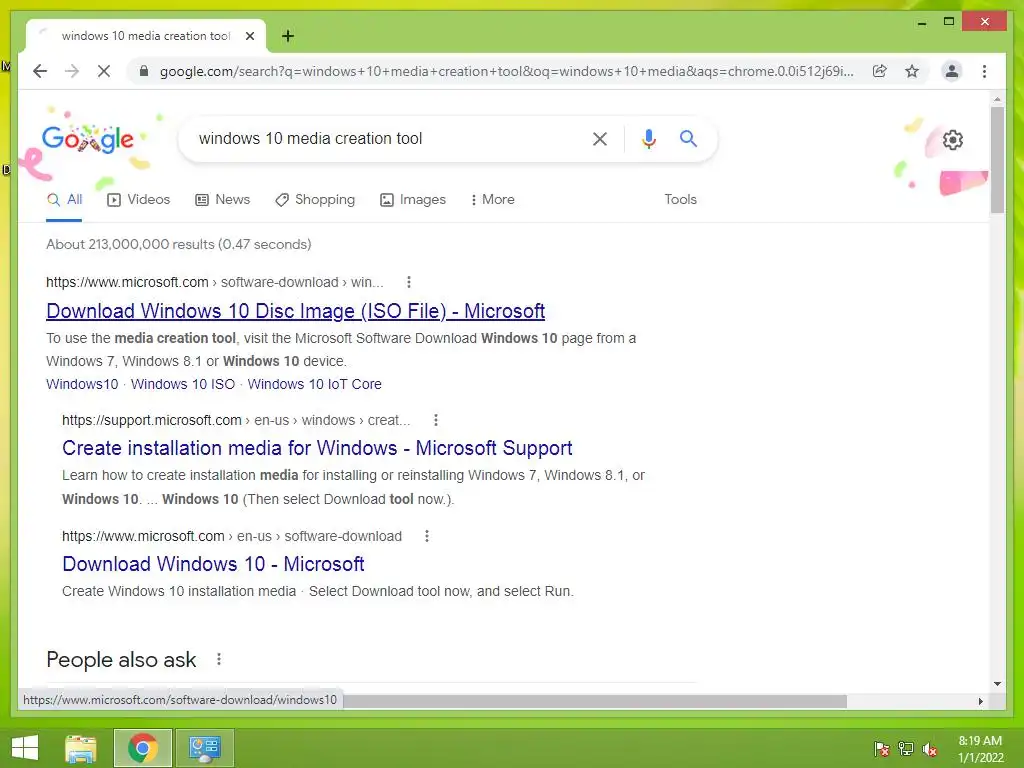Switch to Images results
The height and width of the screenshot is (768, 1024).
(x=413, y=200)
